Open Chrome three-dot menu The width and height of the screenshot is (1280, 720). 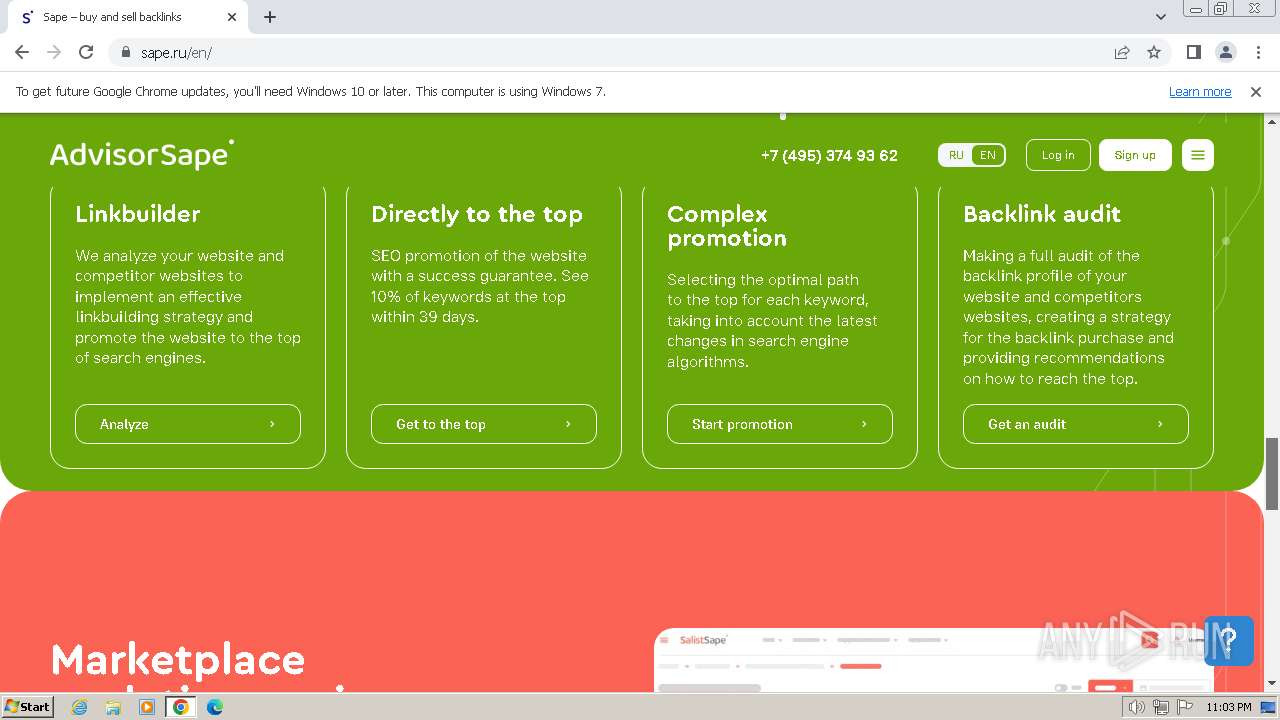coord(1257,52)
